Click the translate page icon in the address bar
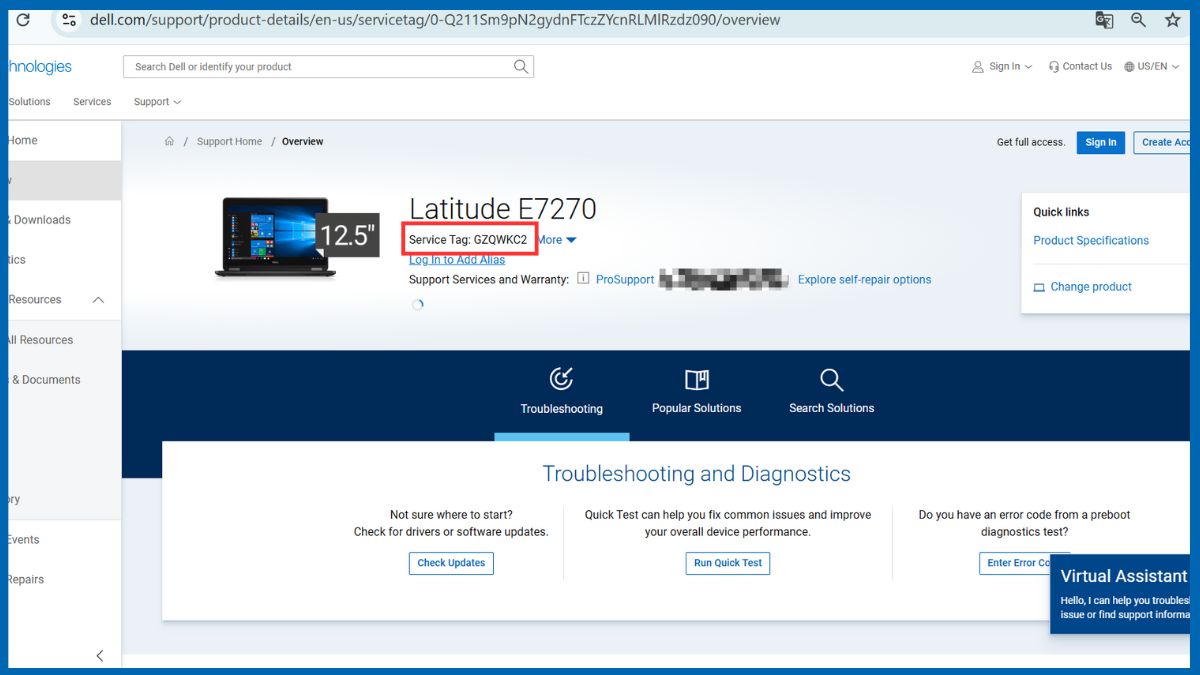The image size is (1200, 675). pos(1104,19)
